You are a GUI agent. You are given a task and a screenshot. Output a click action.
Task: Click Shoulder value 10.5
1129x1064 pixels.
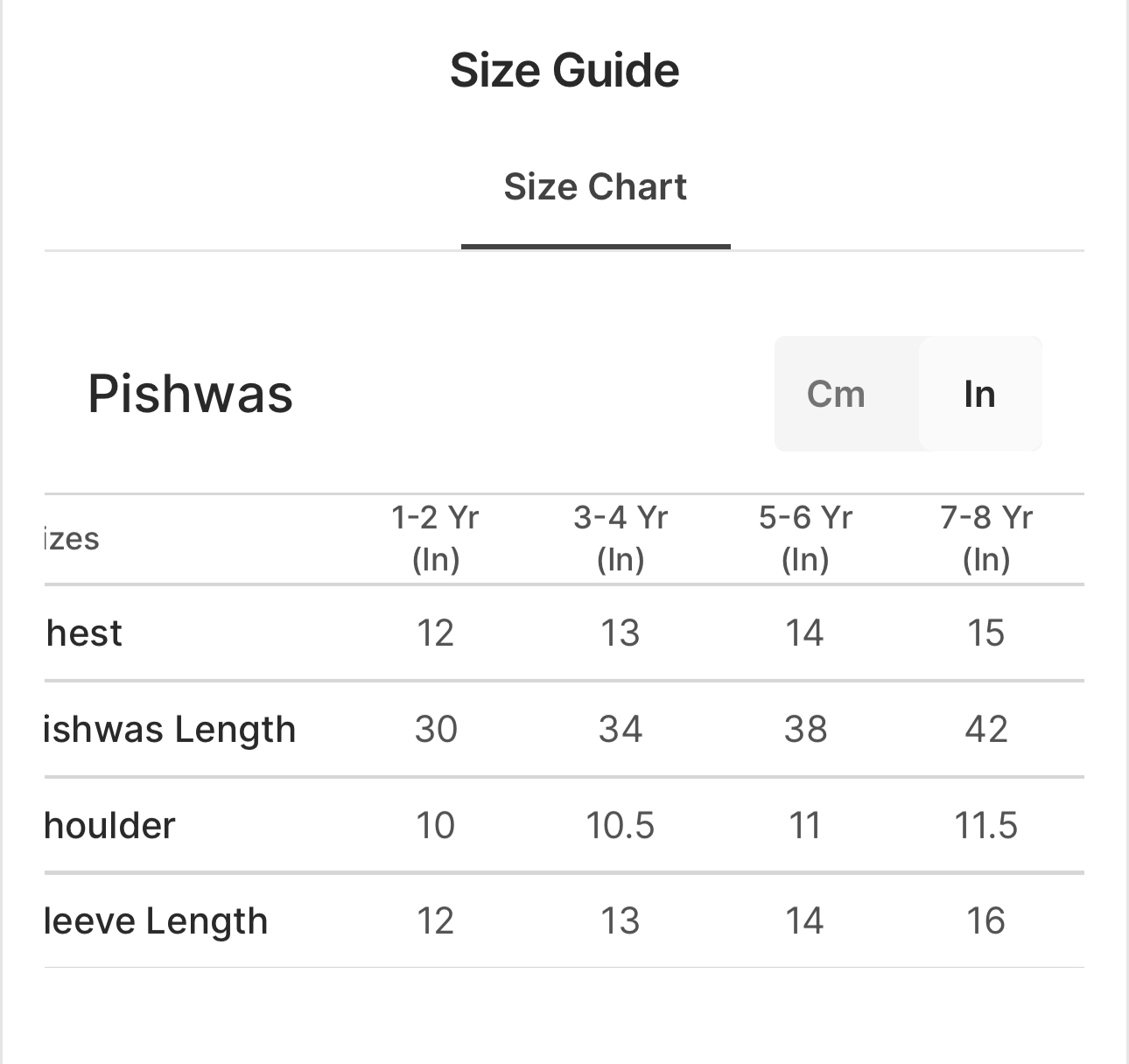(621, 826)
